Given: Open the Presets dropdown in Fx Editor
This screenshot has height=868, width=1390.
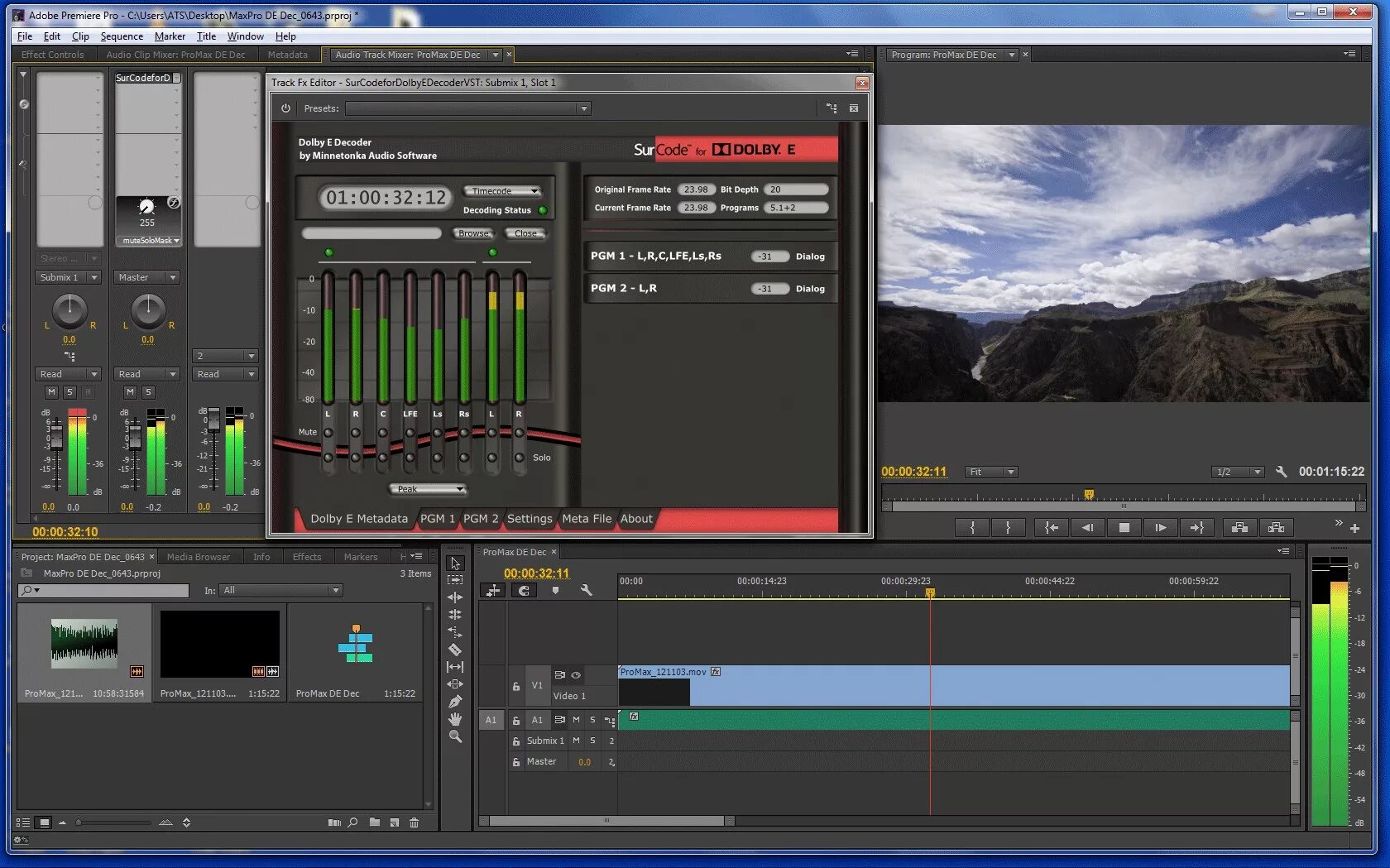Looking at the screenshot, I should coord(468,108).
